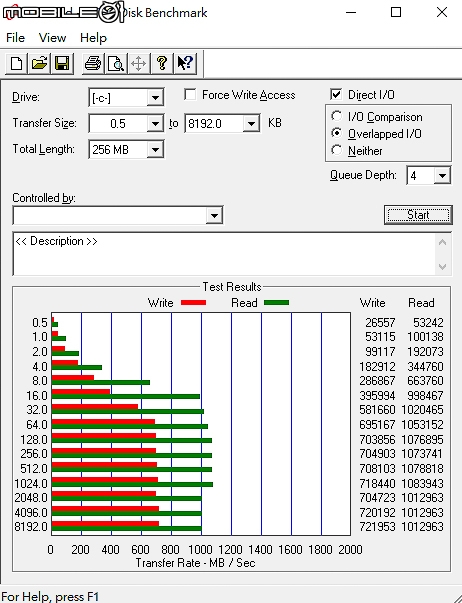Viewport: 462px width, 603px height.
Task: Click the Description scrollbar up arrow
Action: pyautogui.click(x=442, y=242)
